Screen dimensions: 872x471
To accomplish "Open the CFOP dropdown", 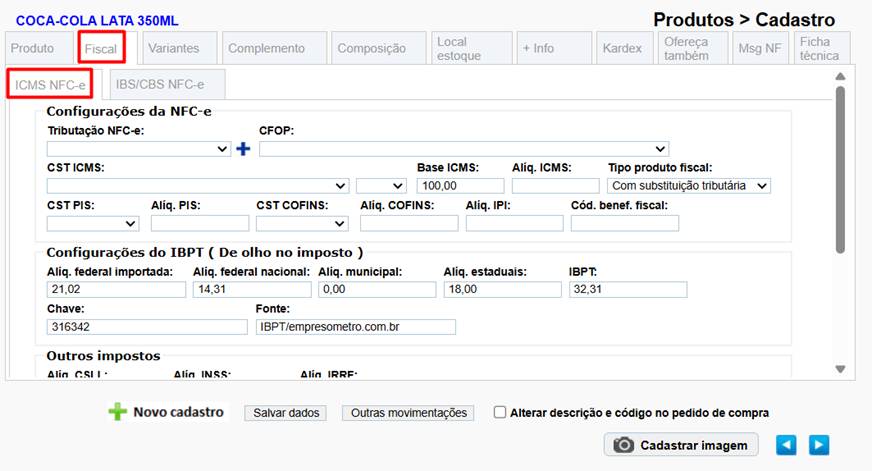I will [464, 149].
